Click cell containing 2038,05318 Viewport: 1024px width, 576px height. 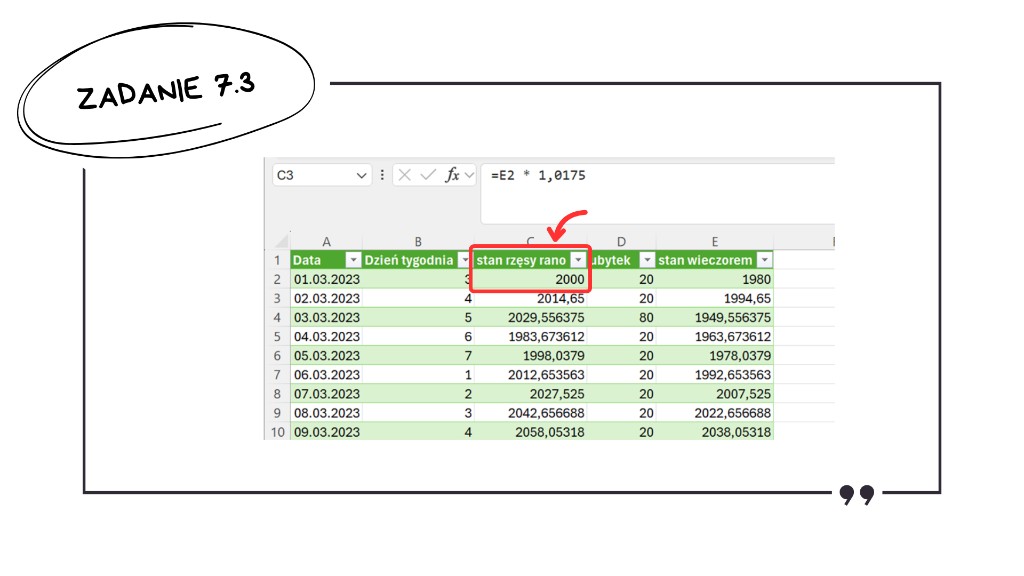coord(714,432)
